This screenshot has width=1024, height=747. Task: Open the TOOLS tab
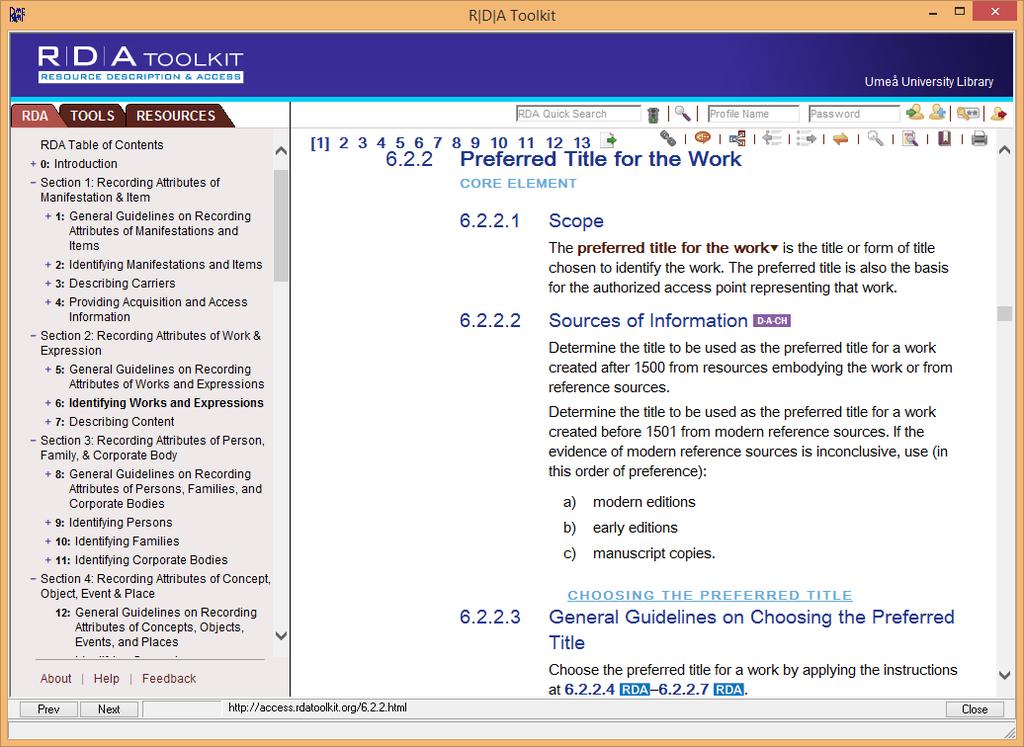[x=92, y=116]
